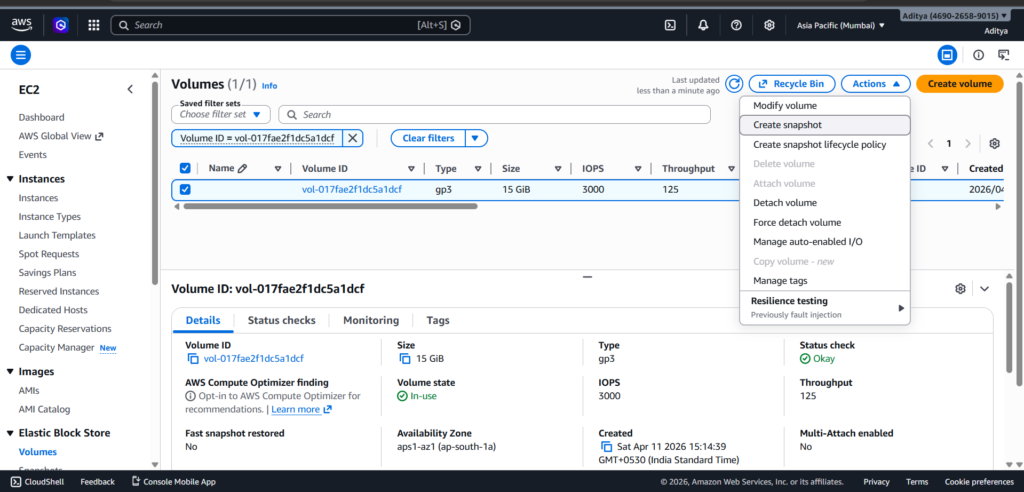Open the vol-017fae2f1dc5a1dcf link in table
The height and width of the screenshot is (492, 1024).
pos(351,189)
